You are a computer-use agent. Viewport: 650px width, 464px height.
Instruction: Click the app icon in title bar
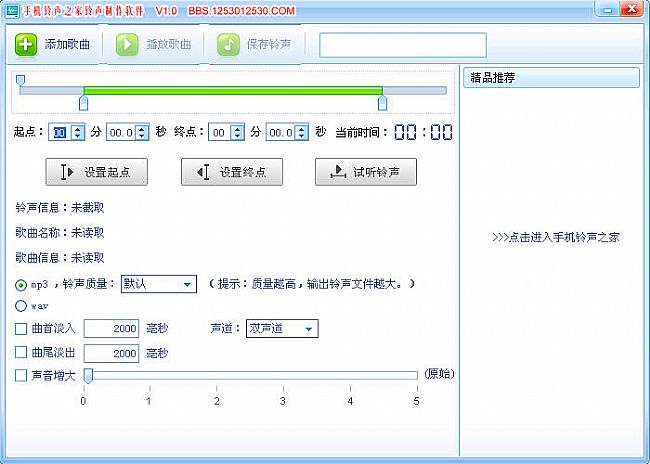[11, 11]
